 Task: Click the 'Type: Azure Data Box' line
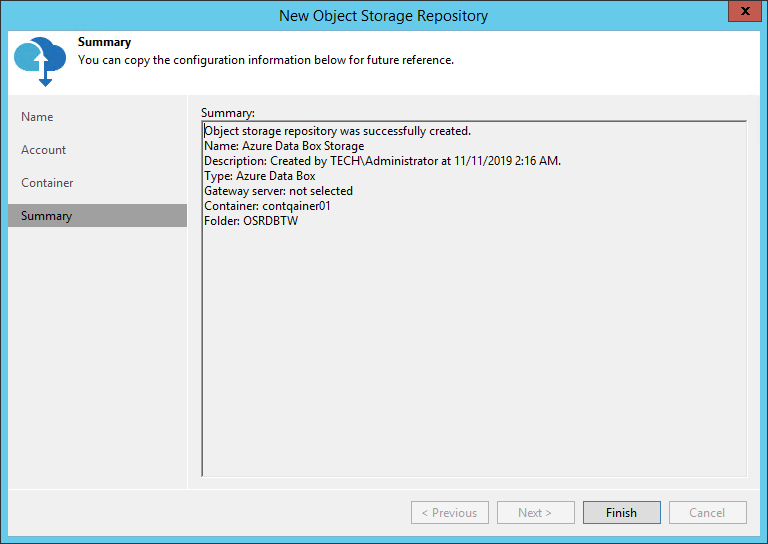tap(259, 176)
